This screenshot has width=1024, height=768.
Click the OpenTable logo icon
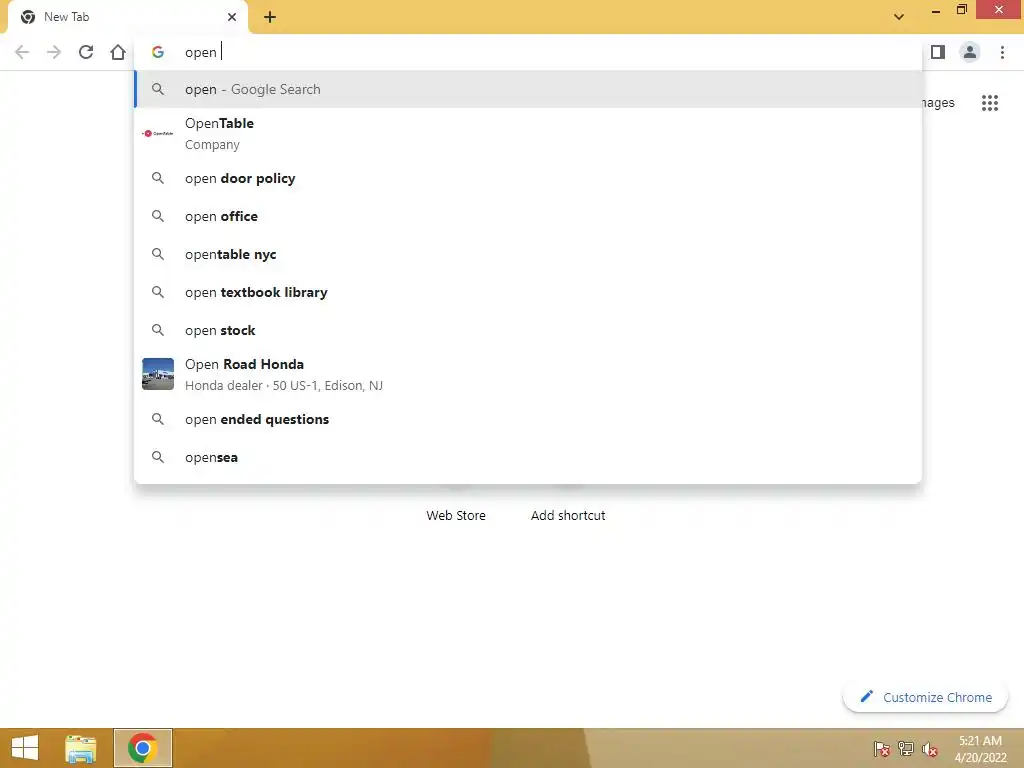point(157,133)
